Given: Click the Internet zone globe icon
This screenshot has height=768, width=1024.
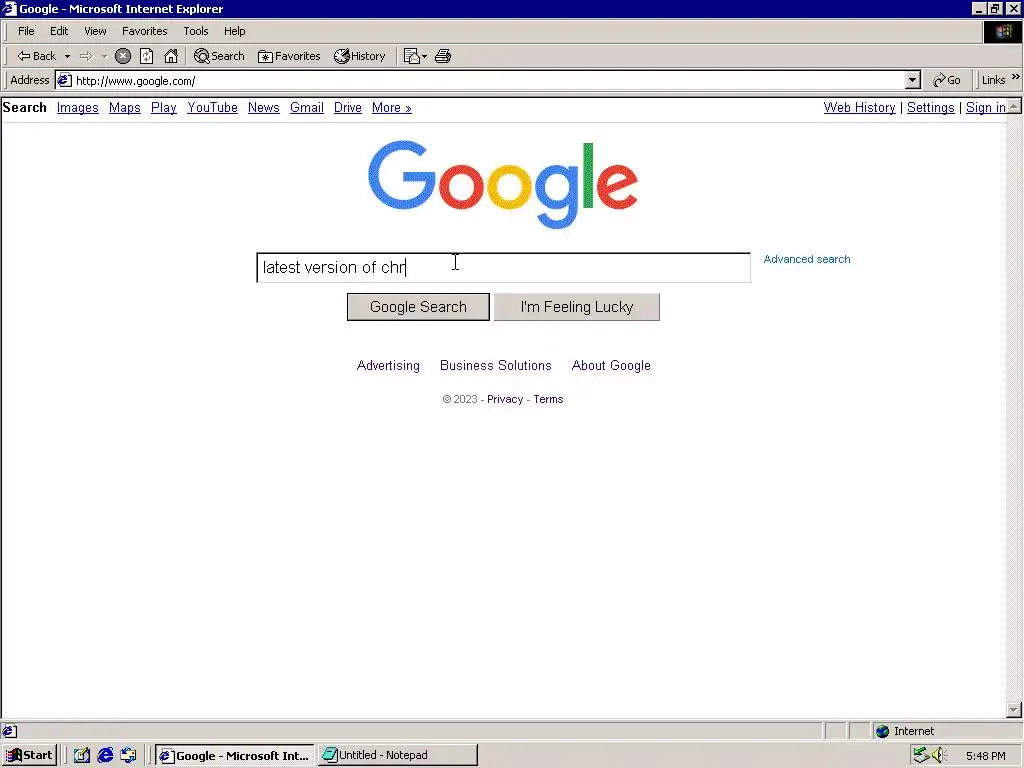Looking at the screenshot, I should 883,731.
